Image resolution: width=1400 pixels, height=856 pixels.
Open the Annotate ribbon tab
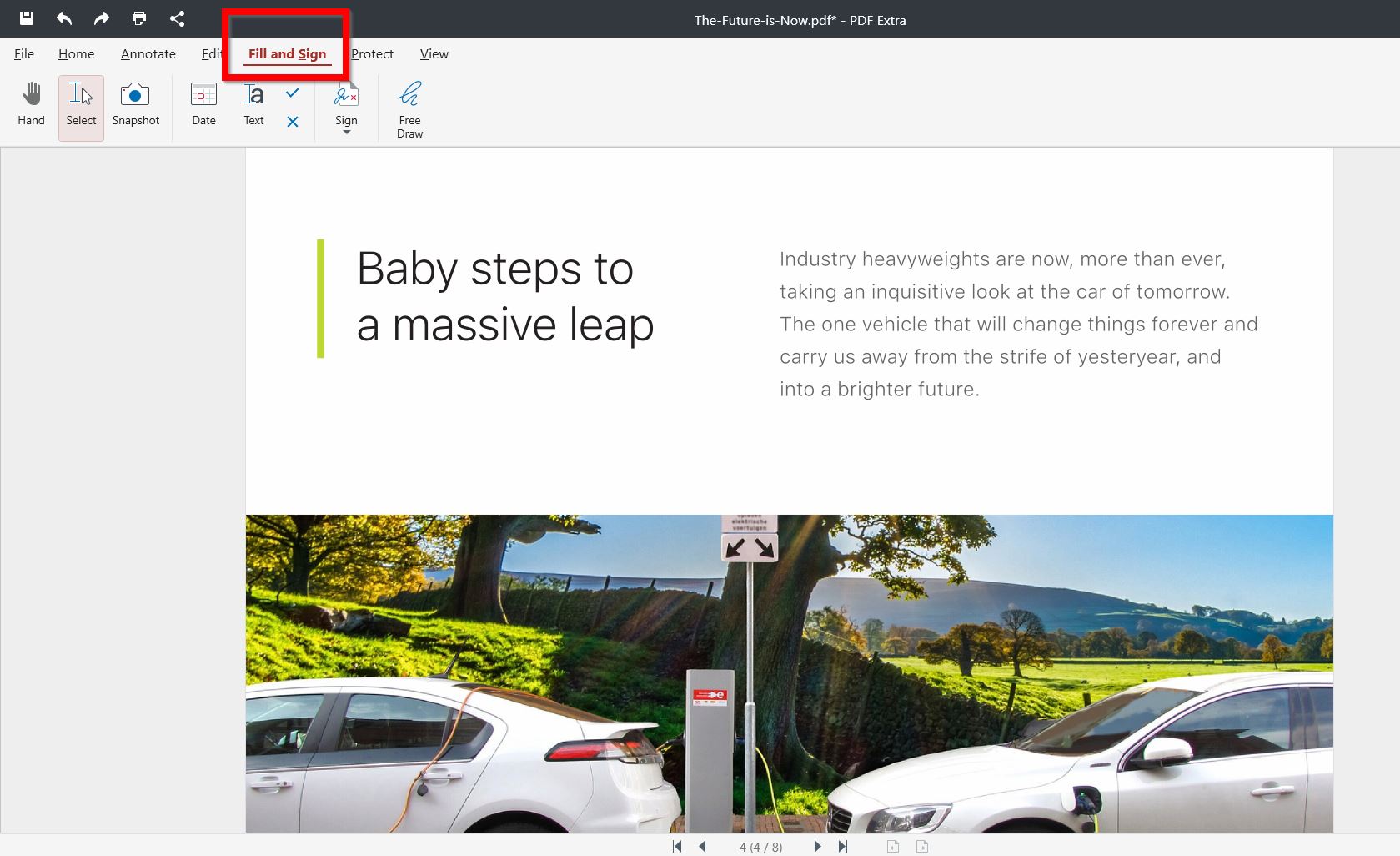[x=148, y=53]
